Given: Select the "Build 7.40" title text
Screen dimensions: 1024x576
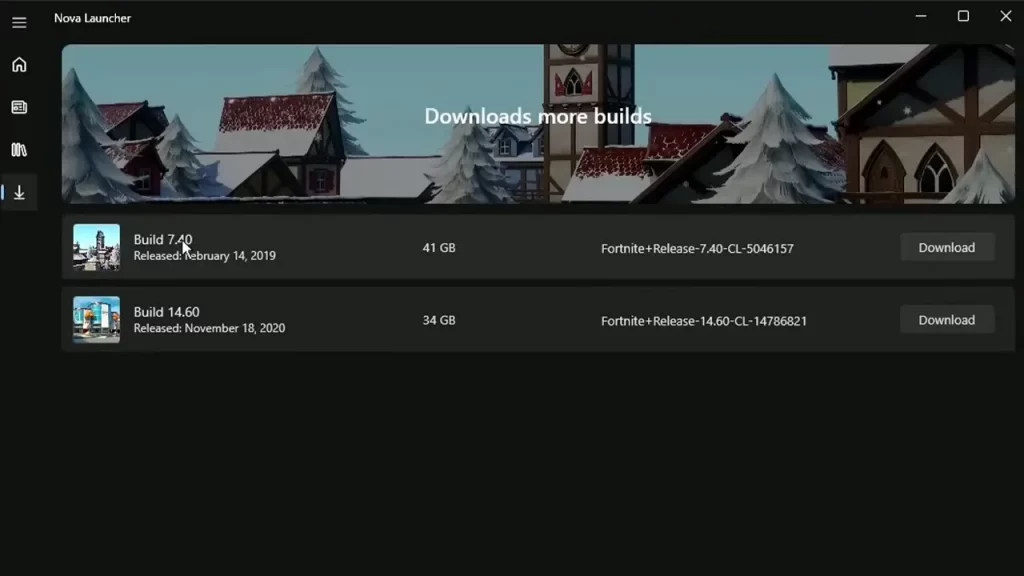Looking at the screenshot, I should 163,240.
